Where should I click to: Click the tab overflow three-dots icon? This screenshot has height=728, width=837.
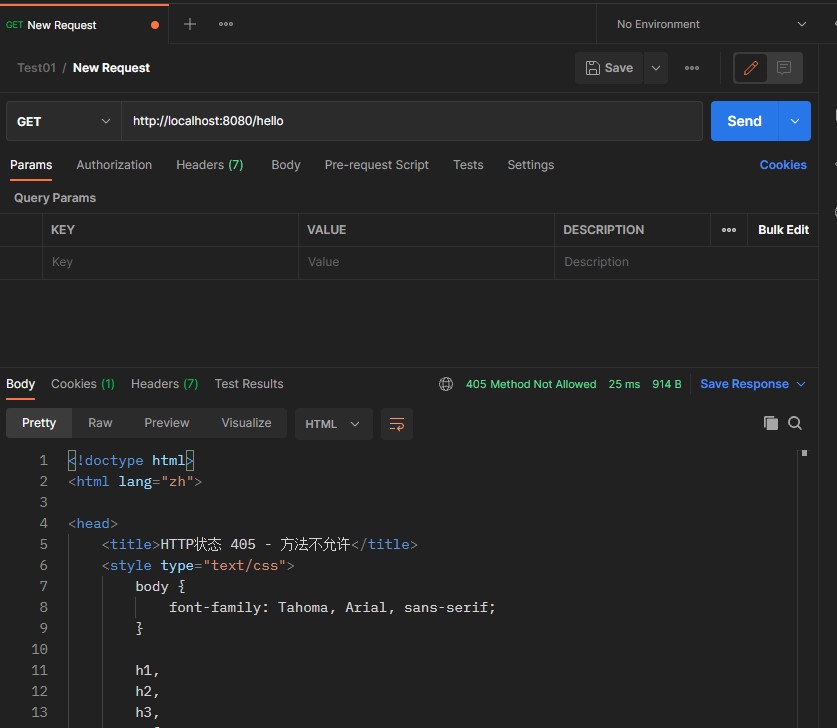click(226, 24)
